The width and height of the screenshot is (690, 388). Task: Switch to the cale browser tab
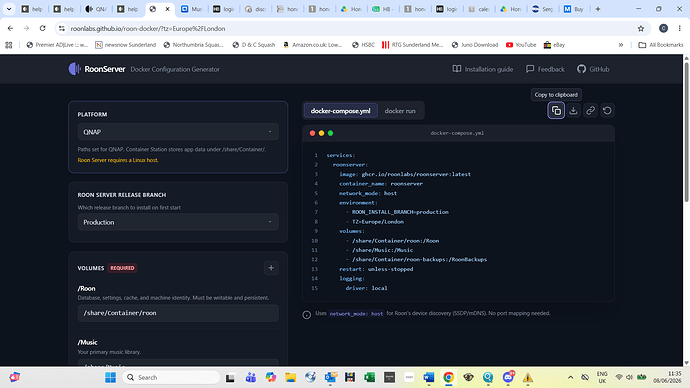tap(479, 9)
